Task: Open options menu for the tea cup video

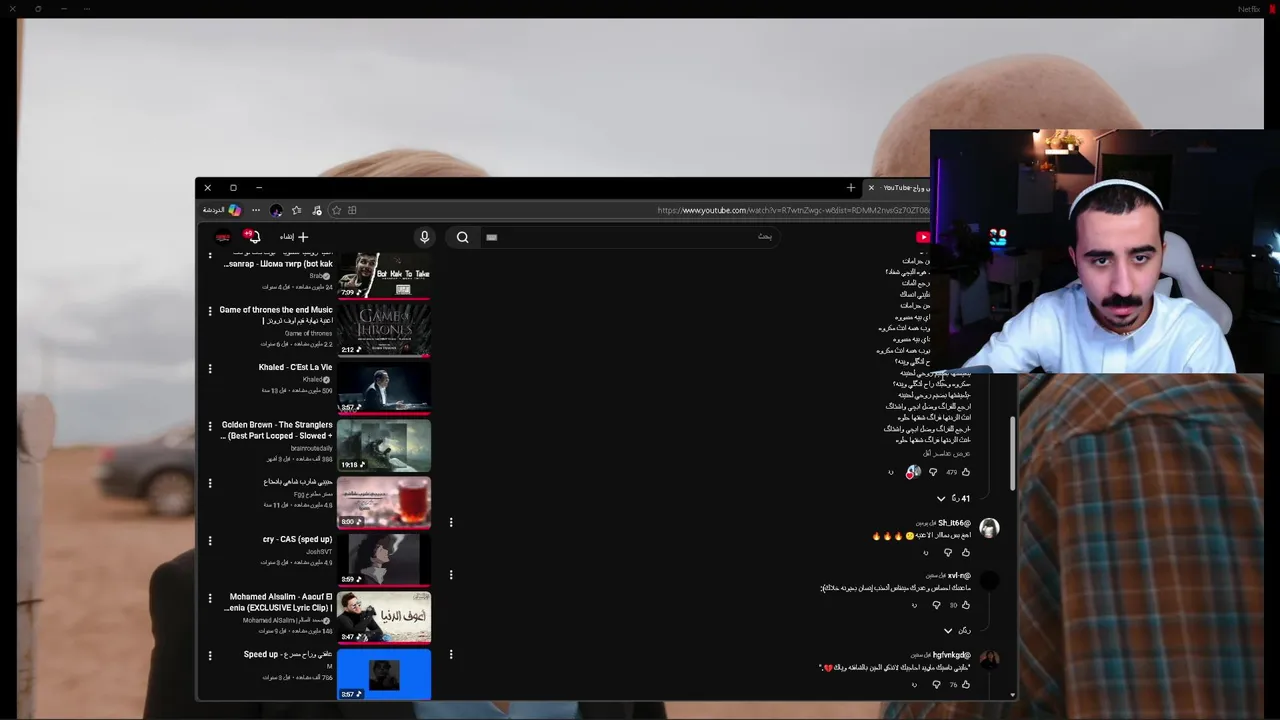Action: [x=210, y=483]
